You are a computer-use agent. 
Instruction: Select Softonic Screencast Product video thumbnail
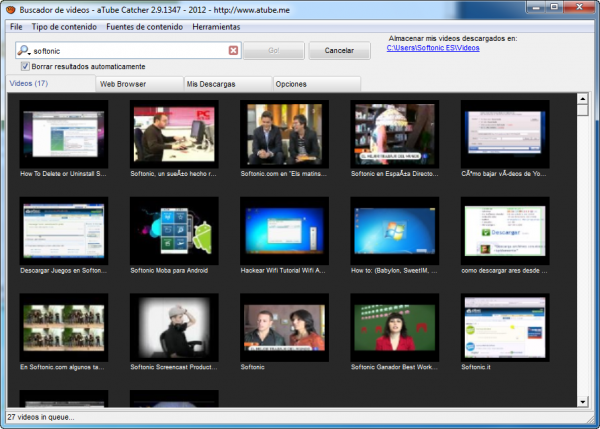click(174, 327)
